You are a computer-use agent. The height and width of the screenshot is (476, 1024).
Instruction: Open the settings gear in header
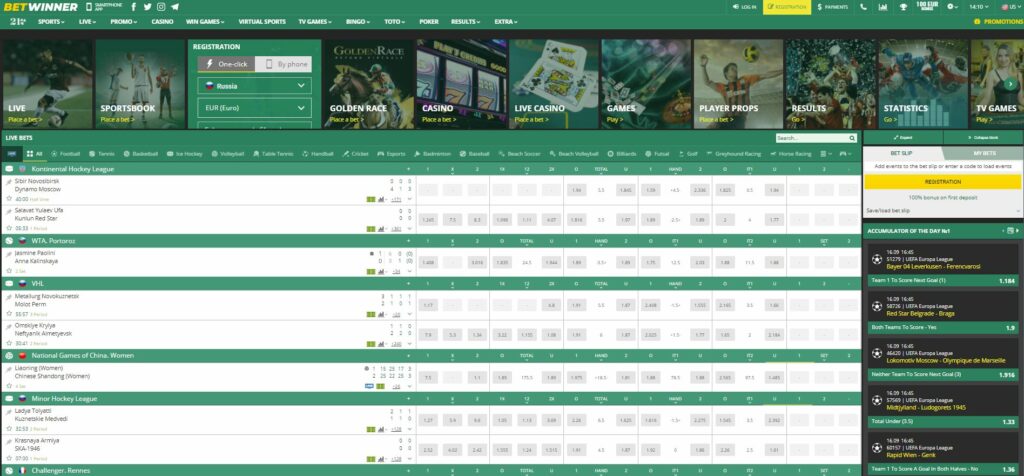[952, 7]
